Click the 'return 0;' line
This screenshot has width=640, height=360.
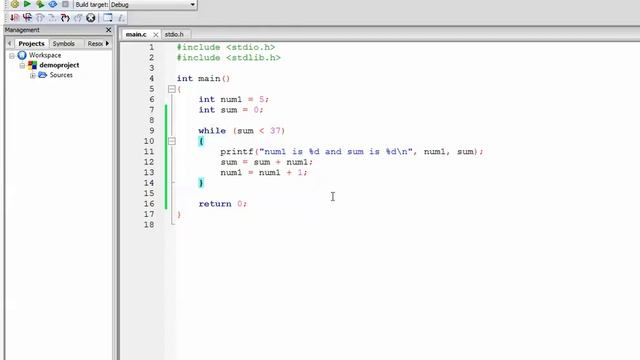coord(223,204)
